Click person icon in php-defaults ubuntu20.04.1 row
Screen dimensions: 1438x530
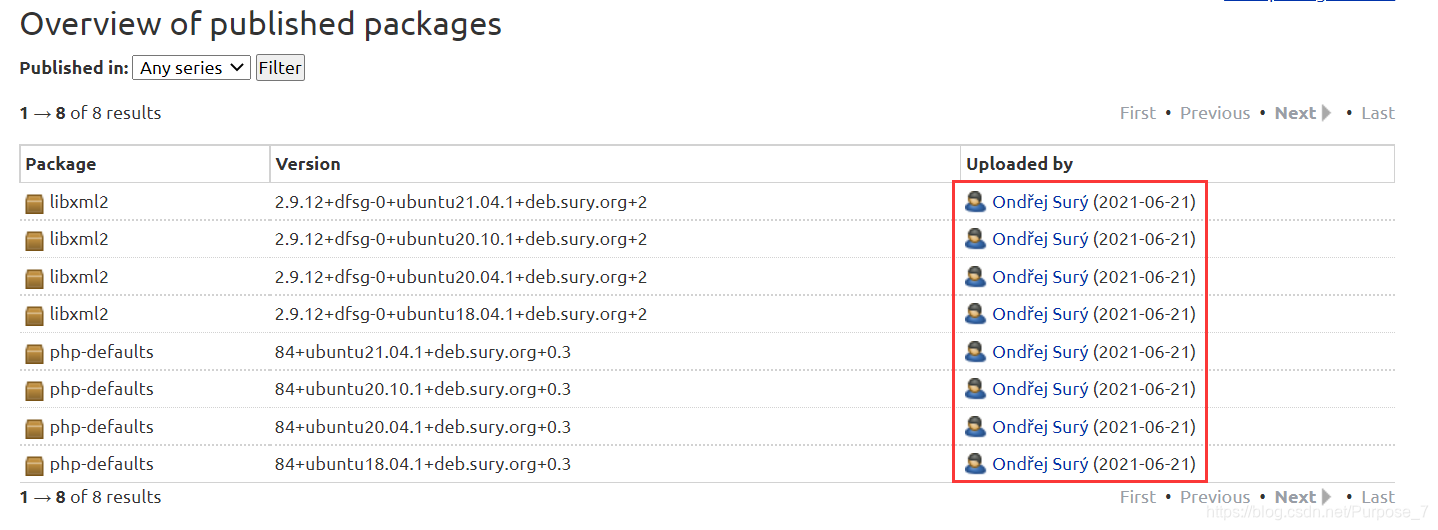[x=975, y=427]
